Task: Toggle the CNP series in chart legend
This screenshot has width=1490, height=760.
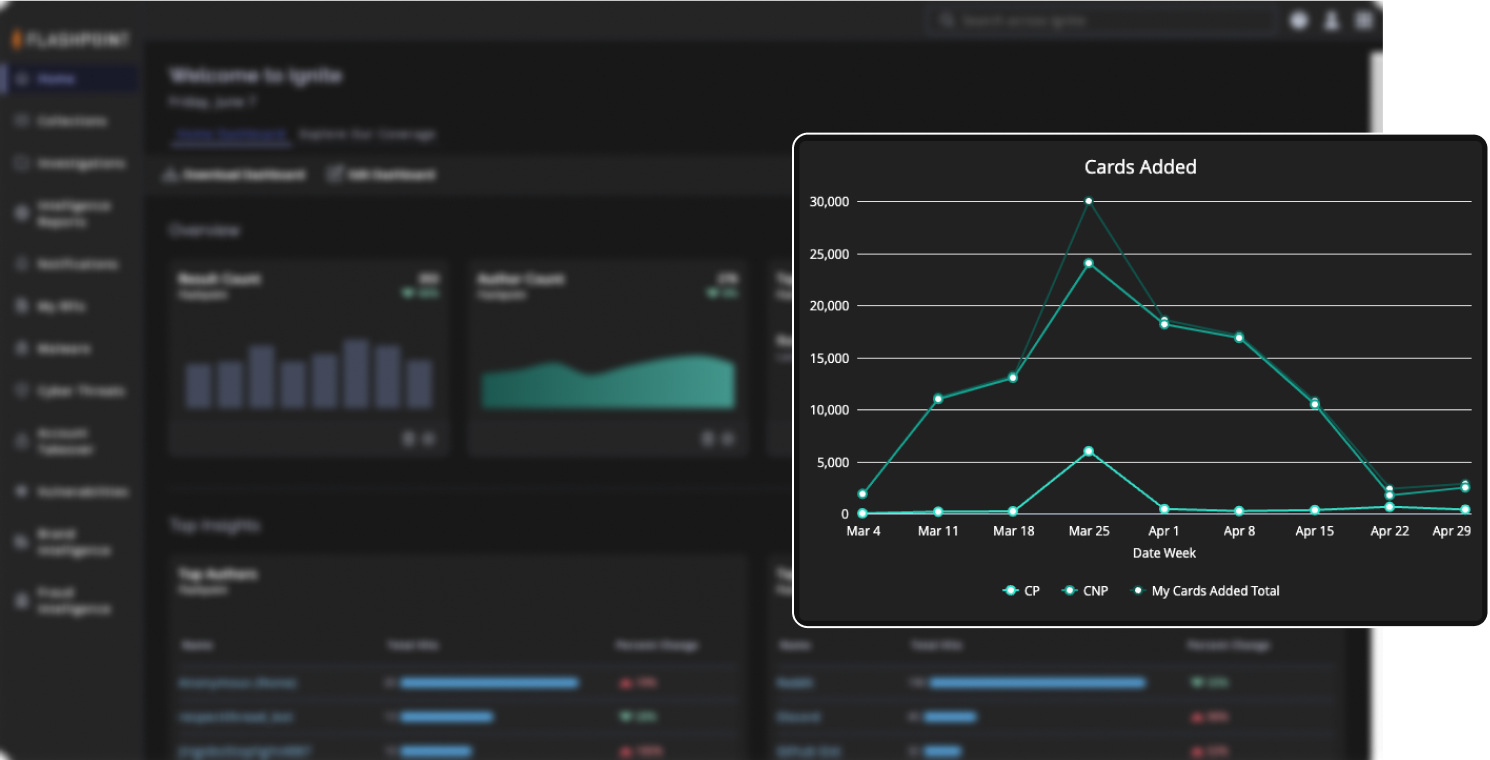Action: pos(1085,591)
